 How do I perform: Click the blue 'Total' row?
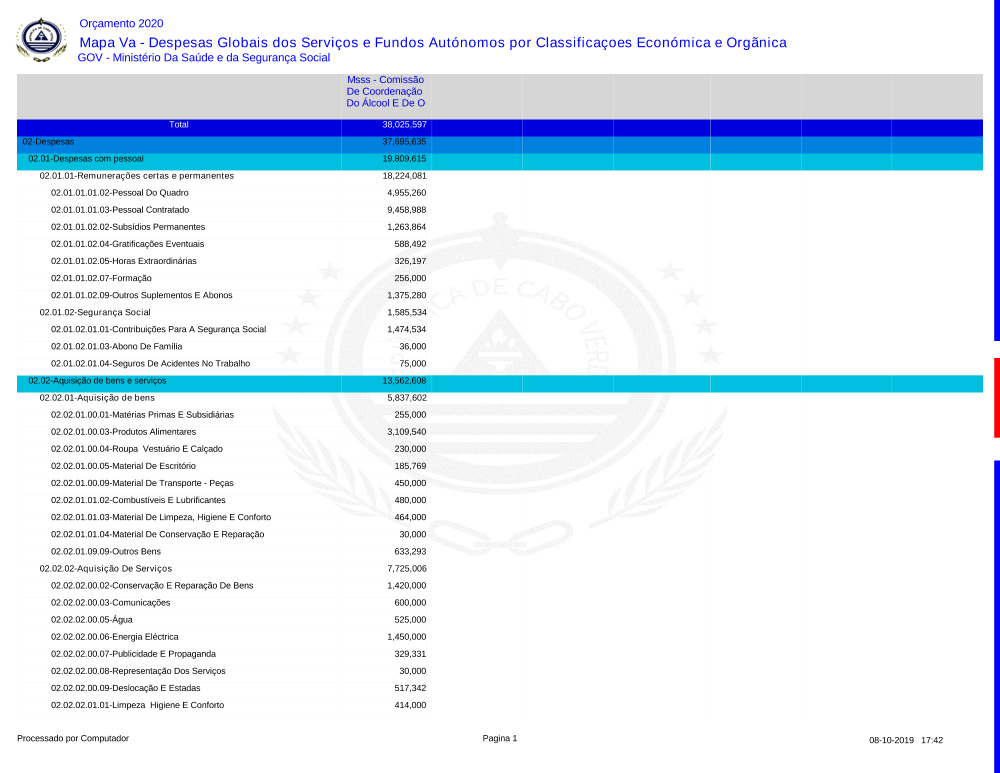click(179, 125)
